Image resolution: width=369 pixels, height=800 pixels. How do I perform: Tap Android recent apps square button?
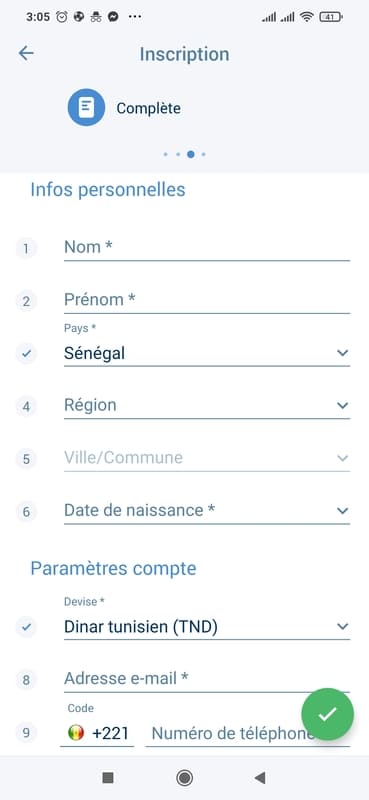108,778
